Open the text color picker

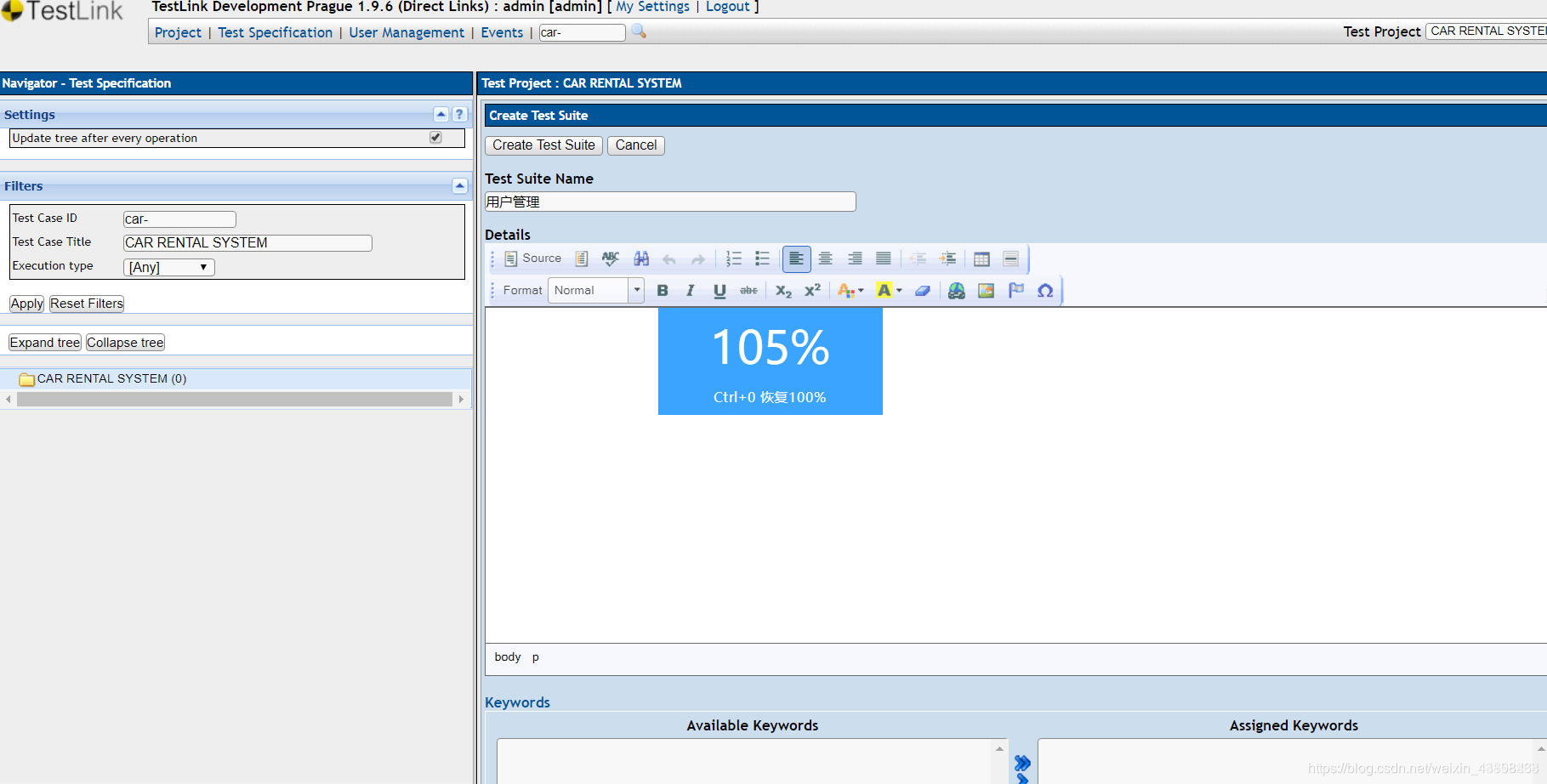(x=850, y=291)
